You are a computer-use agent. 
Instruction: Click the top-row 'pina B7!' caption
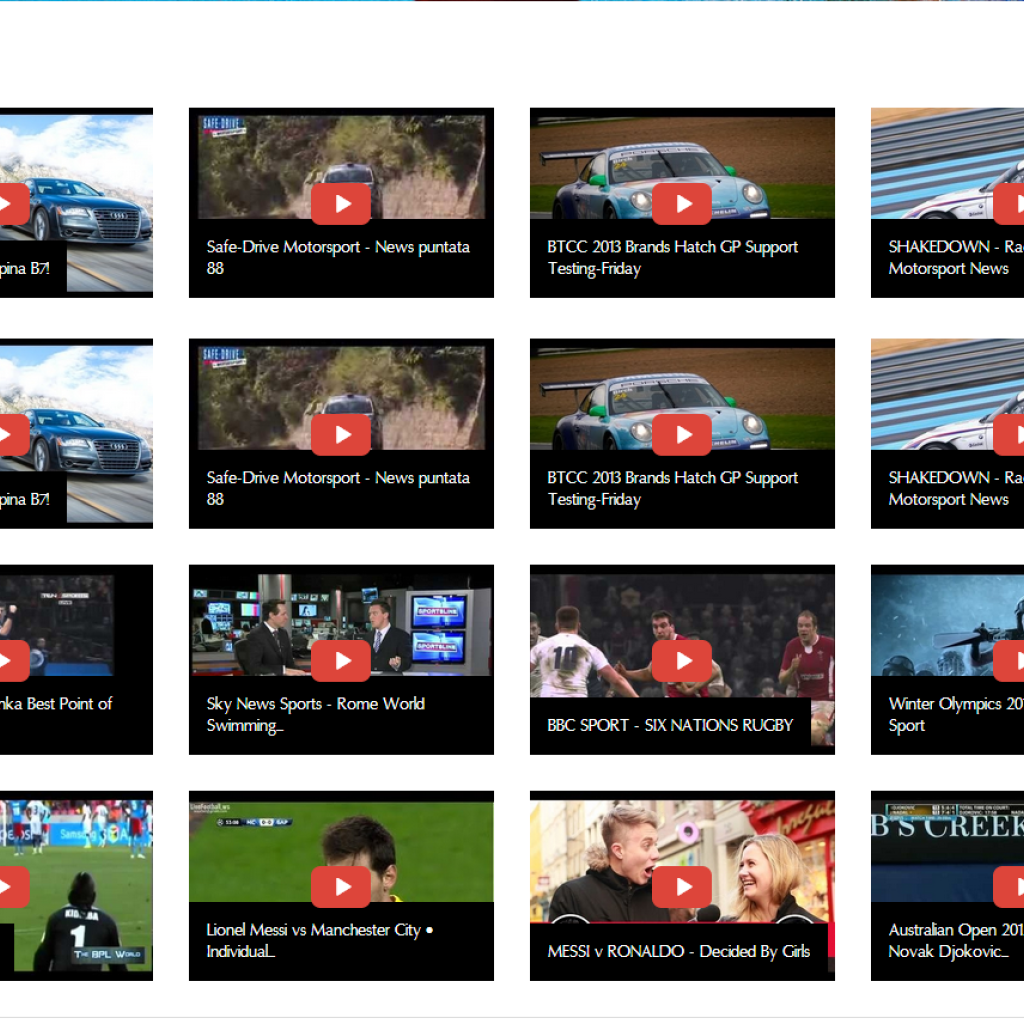point(25,268)
